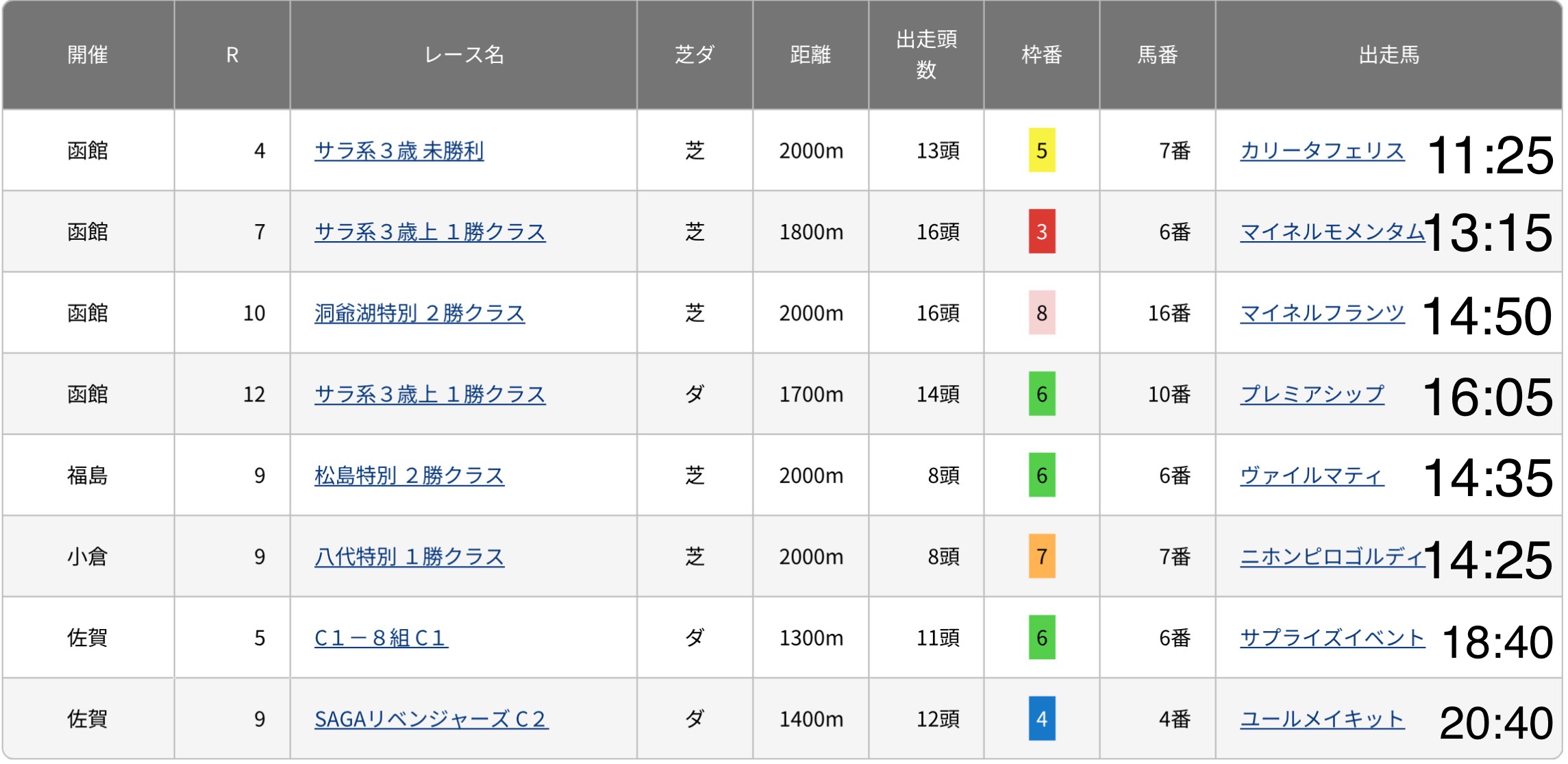
Task: Open the ユールメイキット horse link
Action: (1321, 719)
